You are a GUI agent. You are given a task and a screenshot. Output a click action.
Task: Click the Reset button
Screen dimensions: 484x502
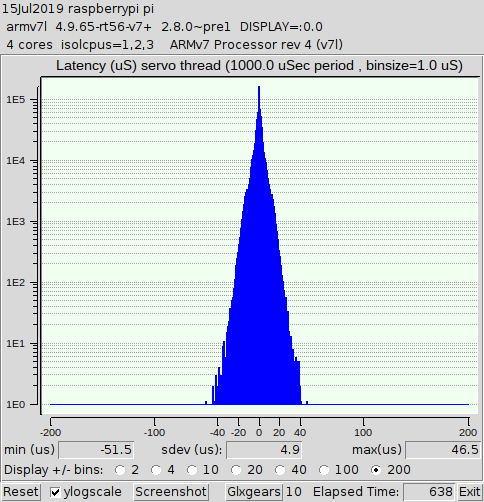[21, 492]
